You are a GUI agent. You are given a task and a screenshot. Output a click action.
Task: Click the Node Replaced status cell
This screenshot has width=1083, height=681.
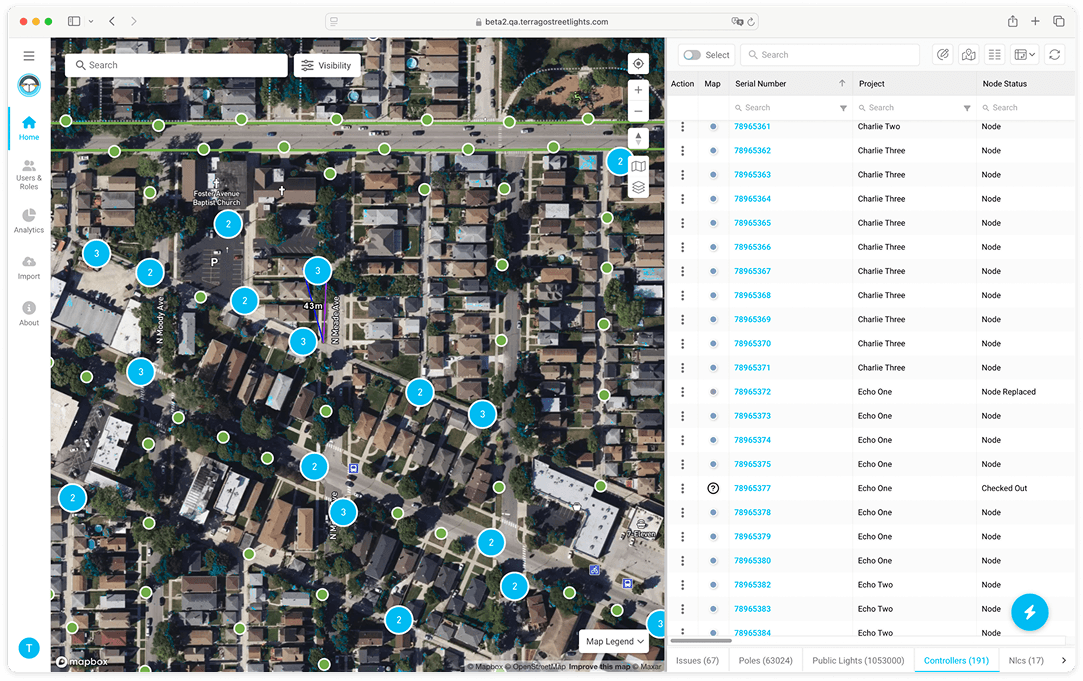(1008, 392)
